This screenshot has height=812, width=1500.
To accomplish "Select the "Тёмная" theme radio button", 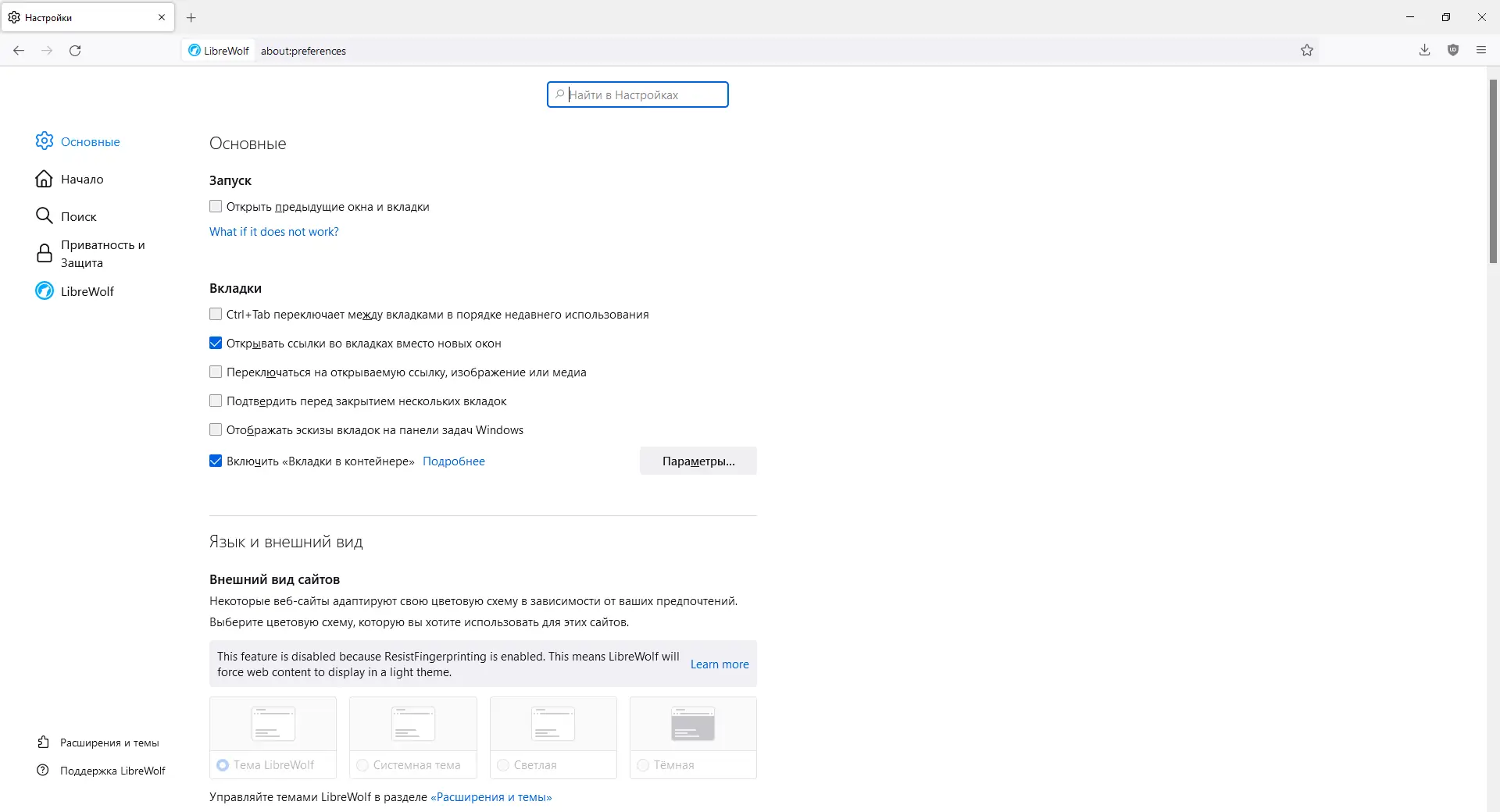I will (x=643, y=765).
